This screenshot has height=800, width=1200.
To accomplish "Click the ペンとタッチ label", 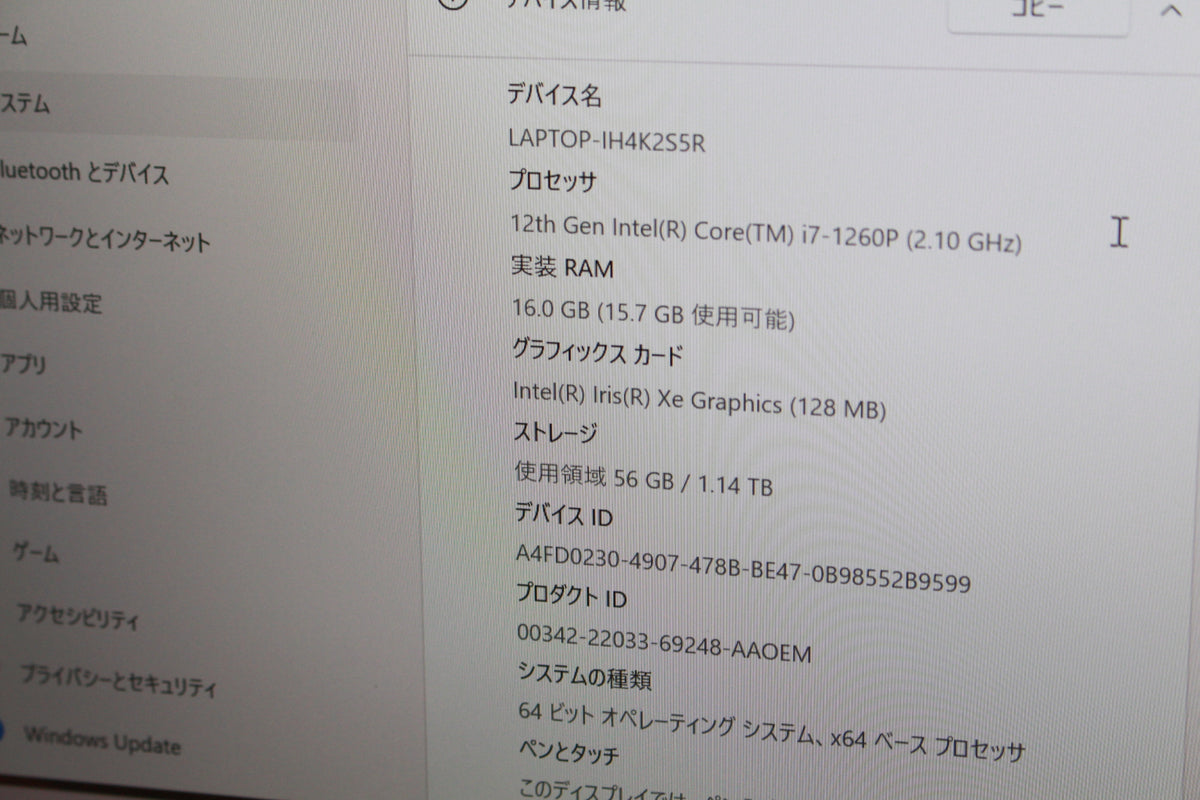I will point(568,752).
